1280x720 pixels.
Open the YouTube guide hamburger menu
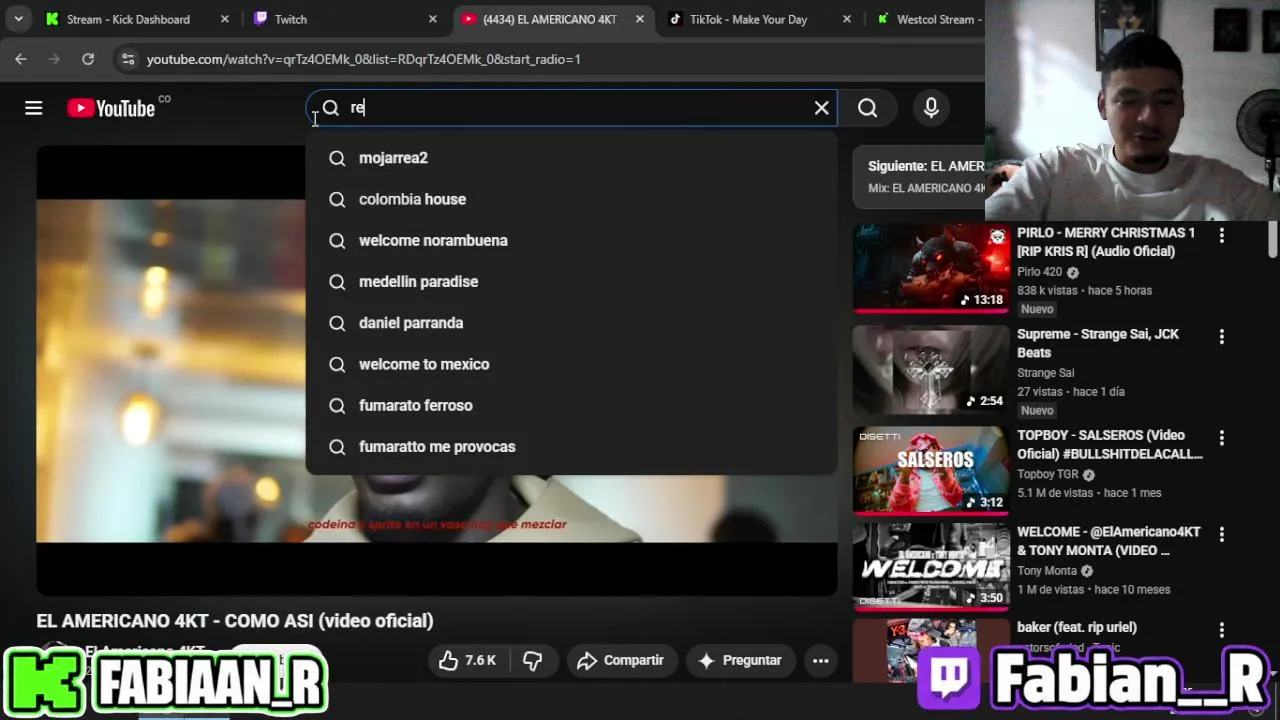click(x=34, y=108)
